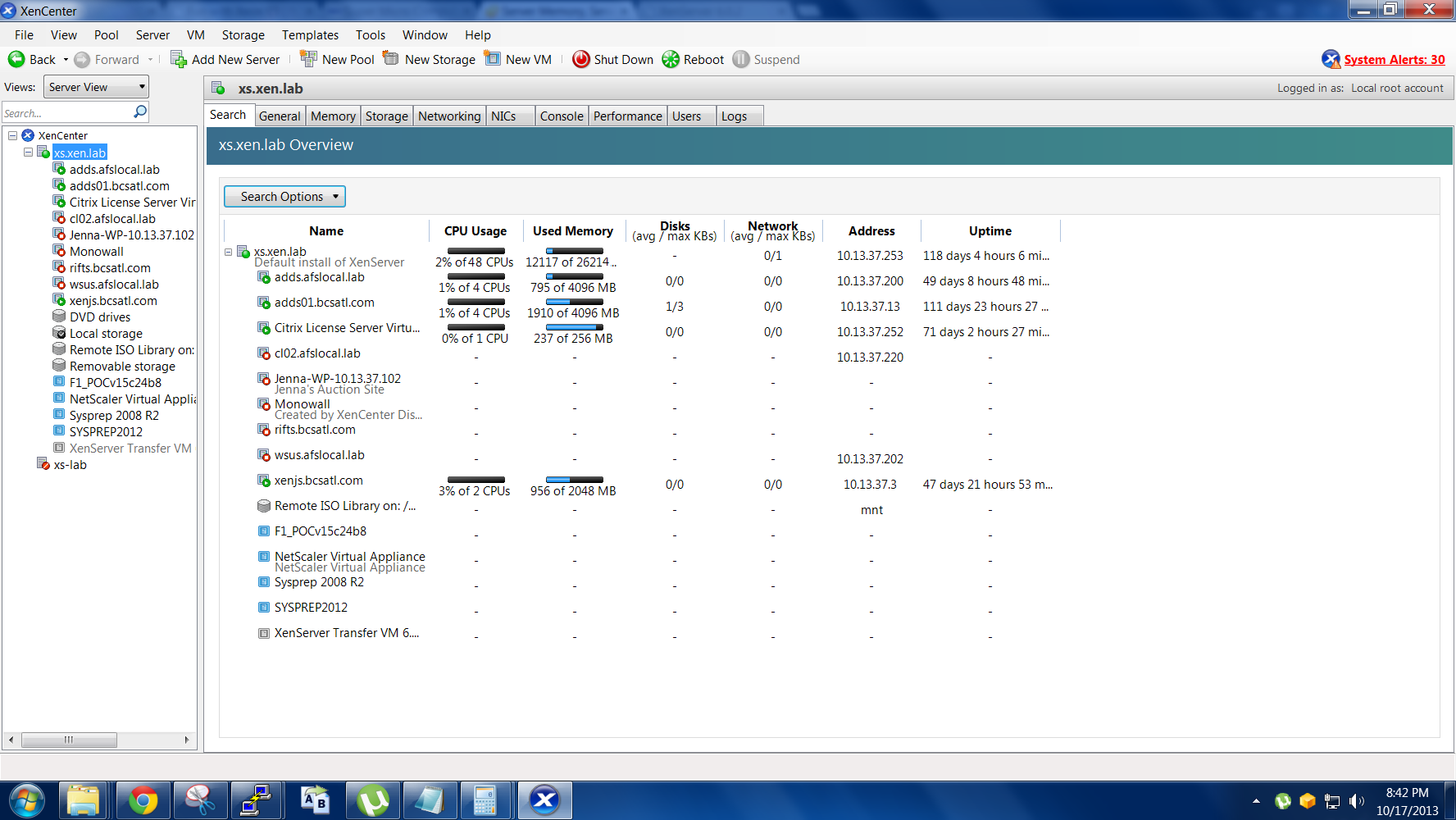Open the Search Options dropdown
This screenshot has height=820, width=1456.
(x=284, y=197)
